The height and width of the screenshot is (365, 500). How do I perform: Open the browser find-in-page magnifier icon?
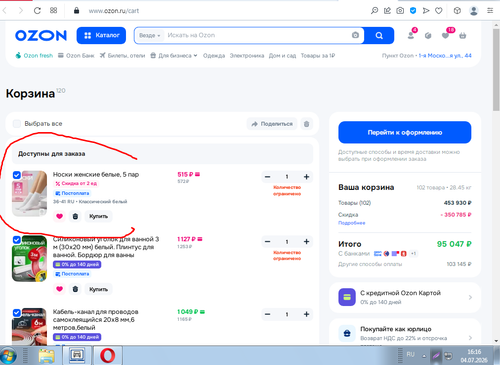[374, 11]
